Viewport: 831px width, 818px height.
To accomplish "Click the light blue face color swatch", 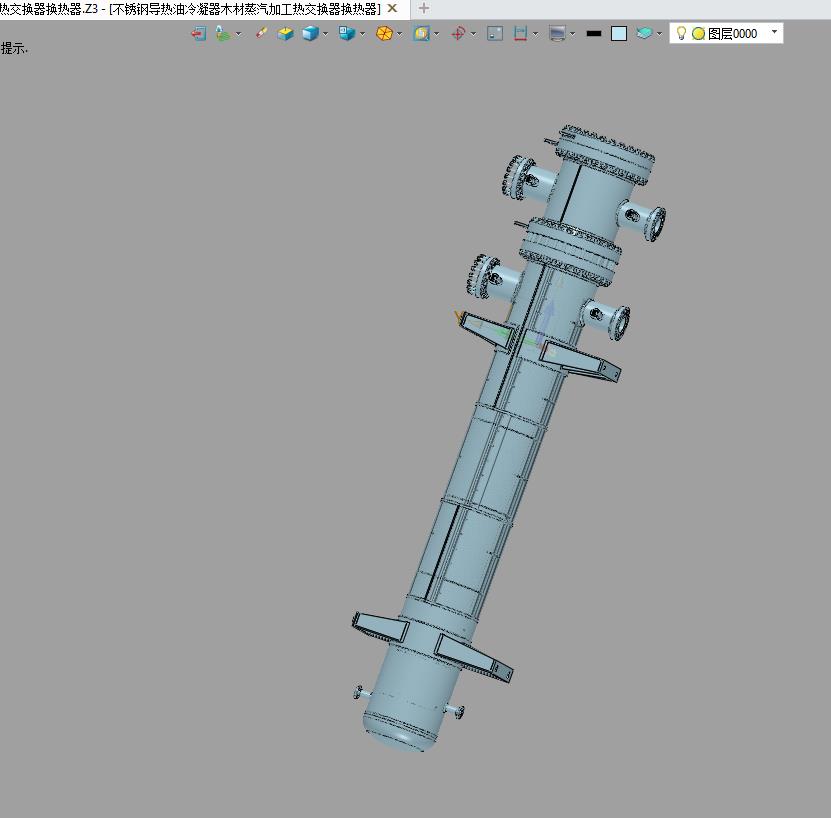I will (x=619, y=34).
